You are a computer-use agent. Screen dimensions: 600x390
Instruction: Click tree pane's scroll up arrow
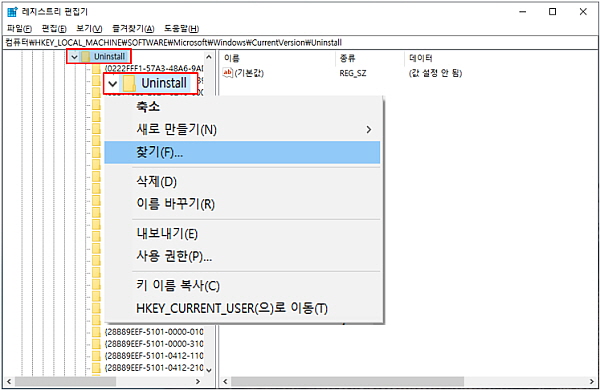tap(209, 57)
